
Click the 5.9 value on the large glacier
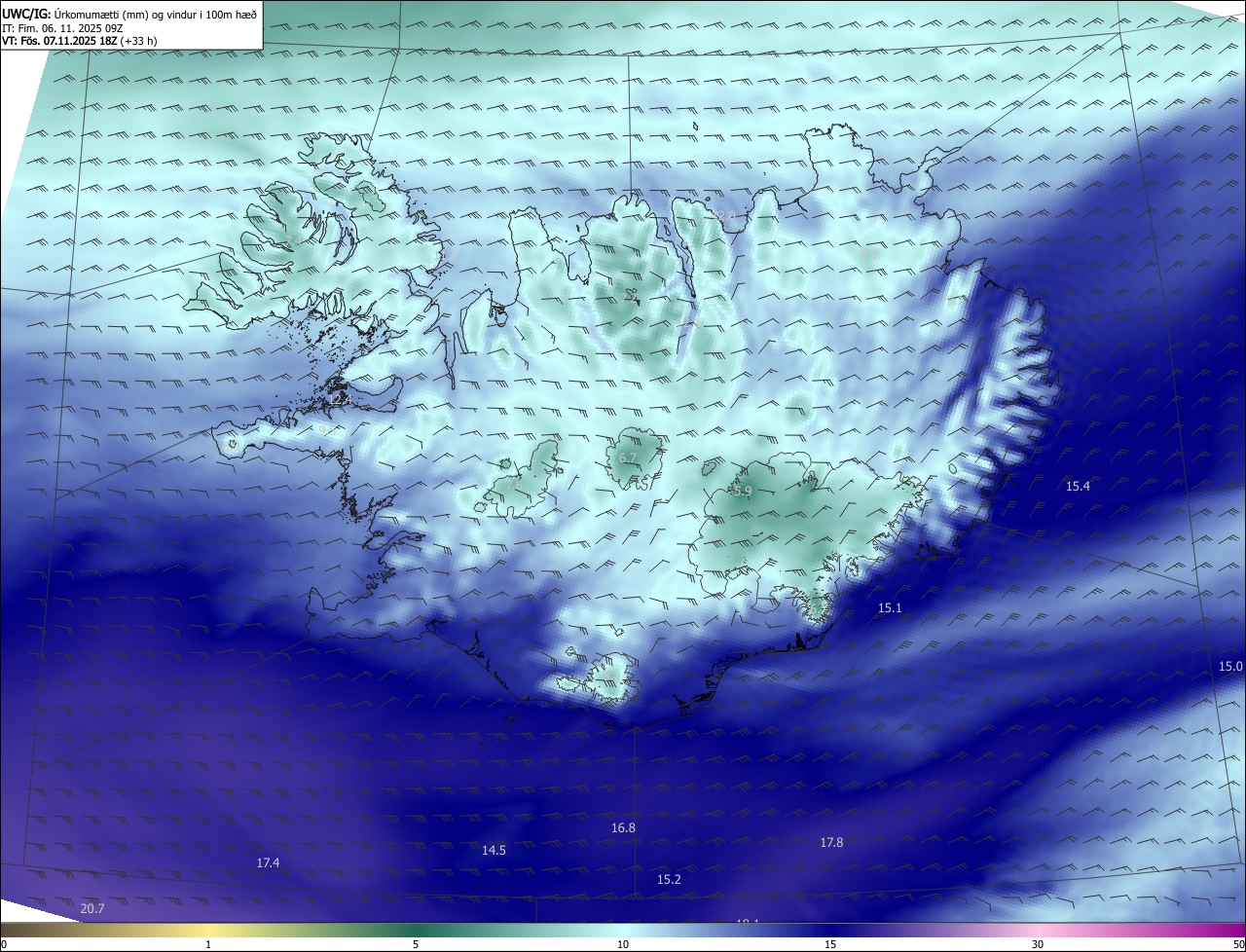(x=743, y=492)
